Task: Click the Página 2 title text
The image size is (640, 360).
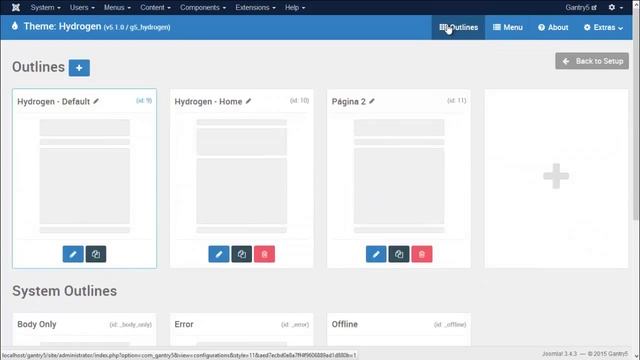Action: click(349, 102)
